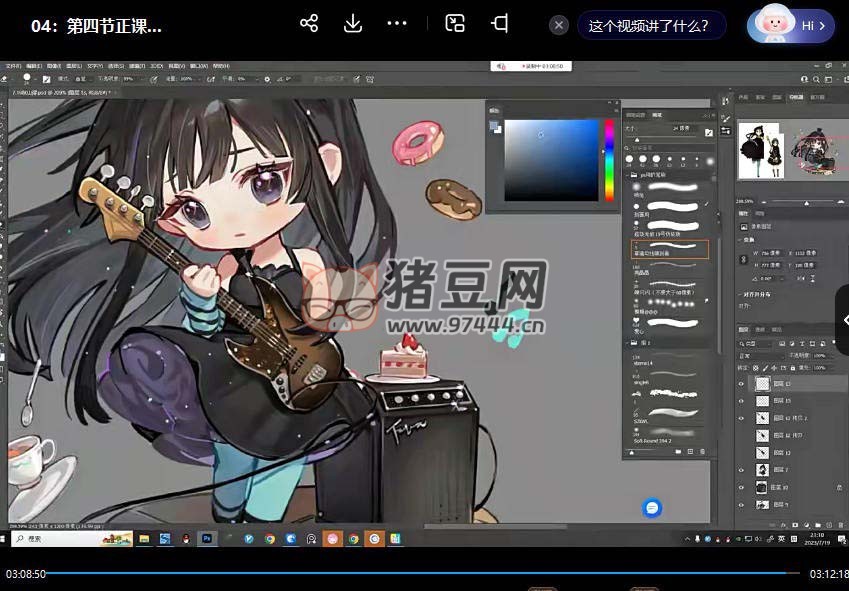Toggle visibility of the bottom-most visible layer
Viewport: 849px width, 591px height.
coord(741,505)
